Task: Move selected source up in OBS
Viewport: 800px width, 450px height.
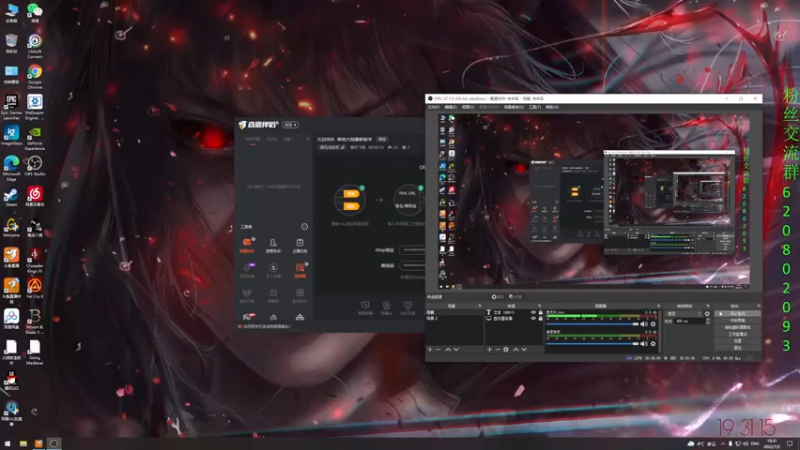Action: pyautogui.click(x=515, y=349)
